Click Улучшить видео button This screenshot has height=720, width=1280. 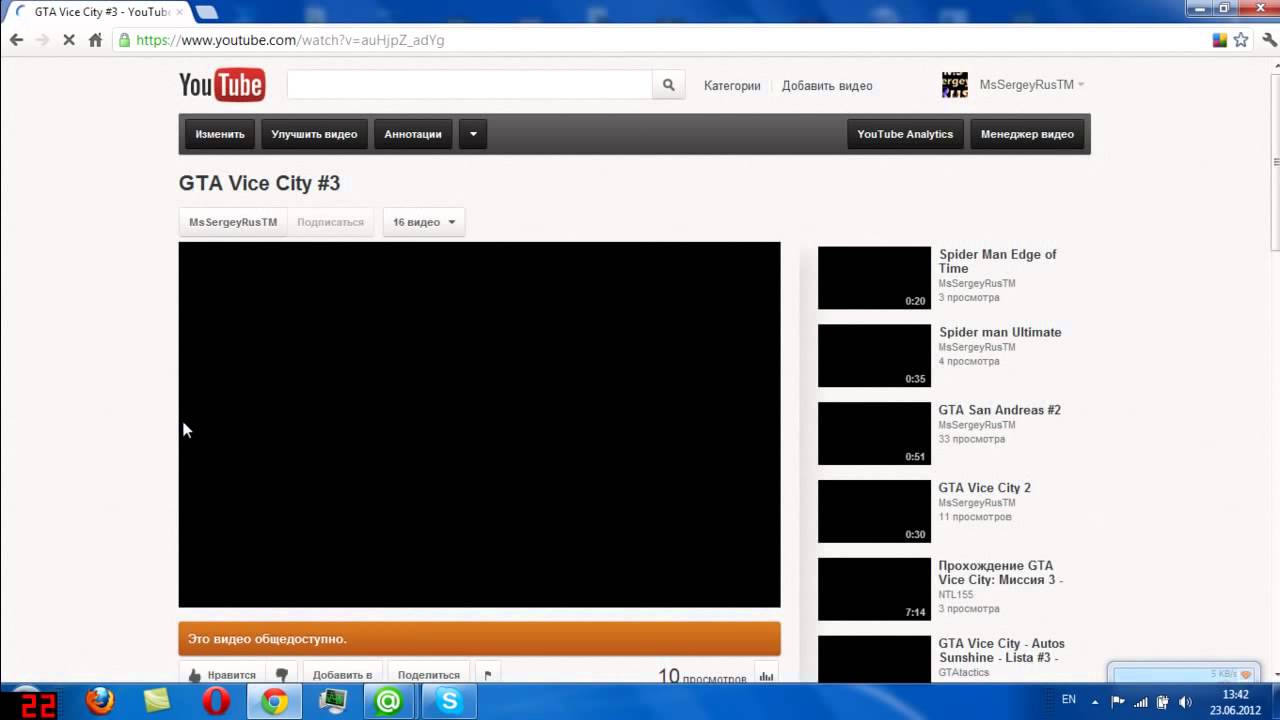coord(314,134)
